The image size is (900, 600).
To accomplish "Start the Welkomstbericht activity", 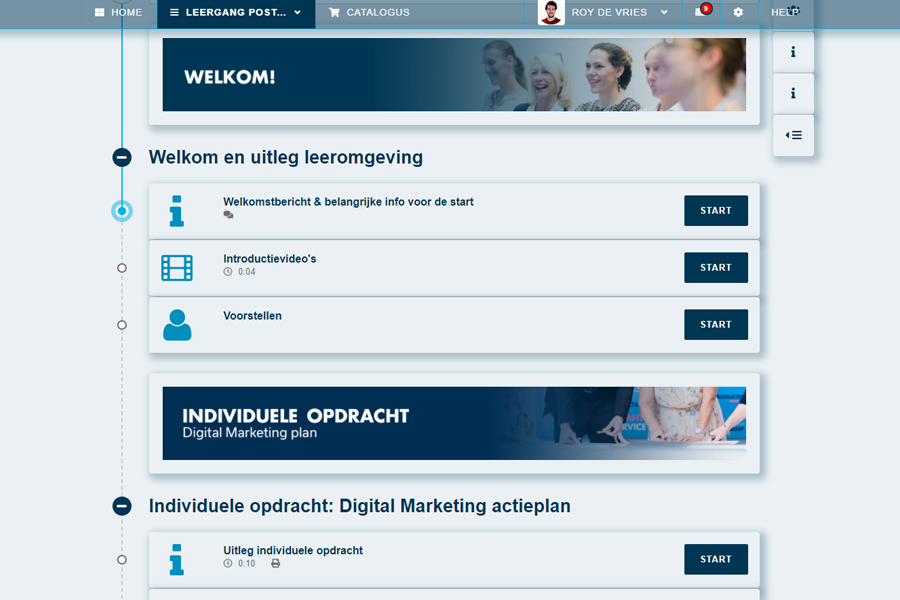I will point(716,211).
